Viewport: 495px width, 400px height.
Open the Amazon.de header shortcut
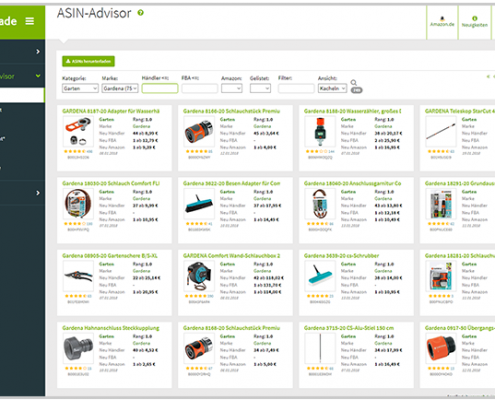[442, 22]
